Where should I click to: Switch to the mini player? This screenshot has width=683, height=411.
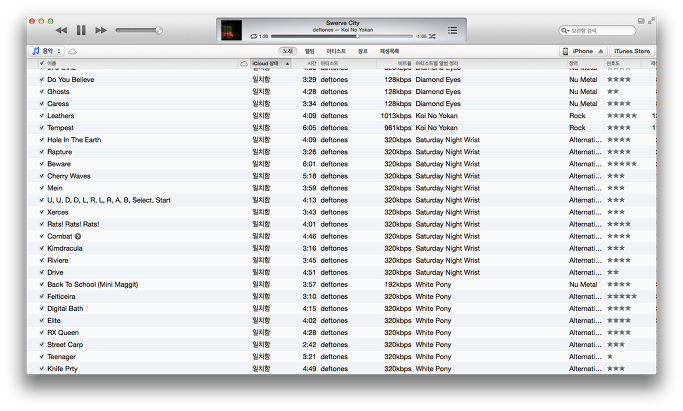641,21
